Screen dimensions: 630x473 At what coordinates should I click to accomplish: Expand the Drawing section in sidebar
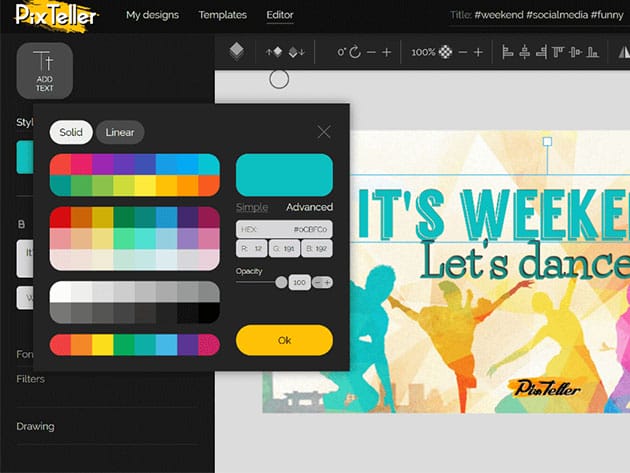click(x=35, y=426)
